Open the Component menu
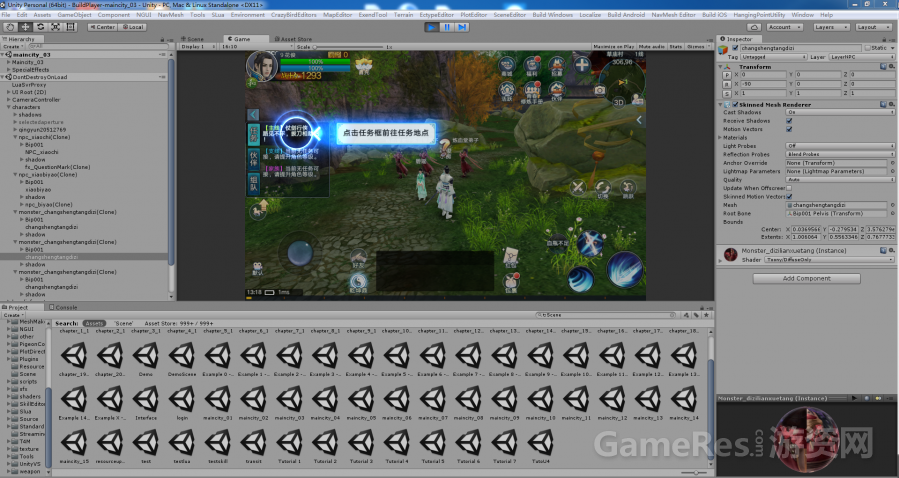Viewport: 899px width, 478px height. tap(113, 14)
